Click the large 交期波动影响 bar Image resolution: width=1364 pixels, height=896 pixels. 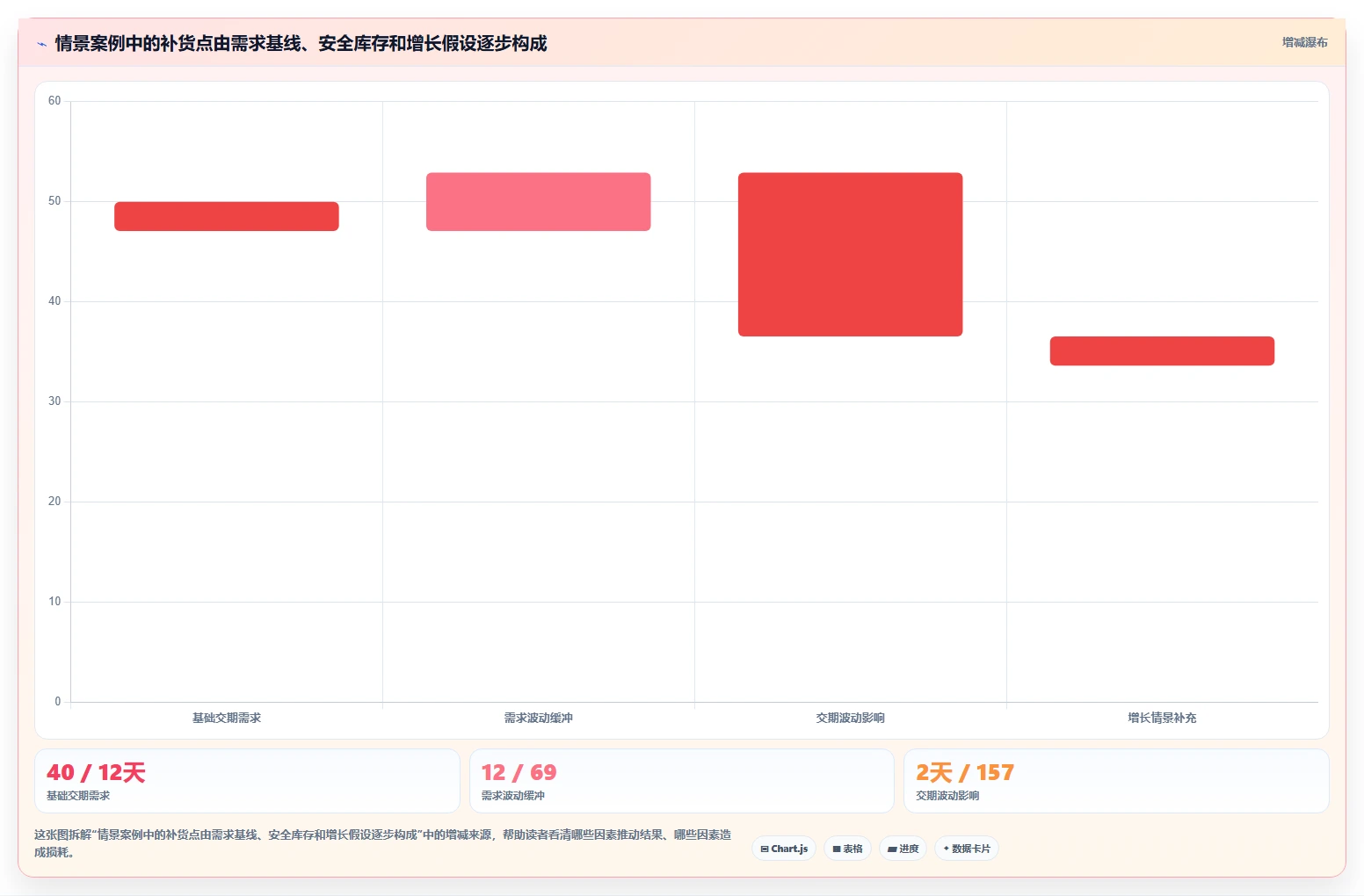851,255
